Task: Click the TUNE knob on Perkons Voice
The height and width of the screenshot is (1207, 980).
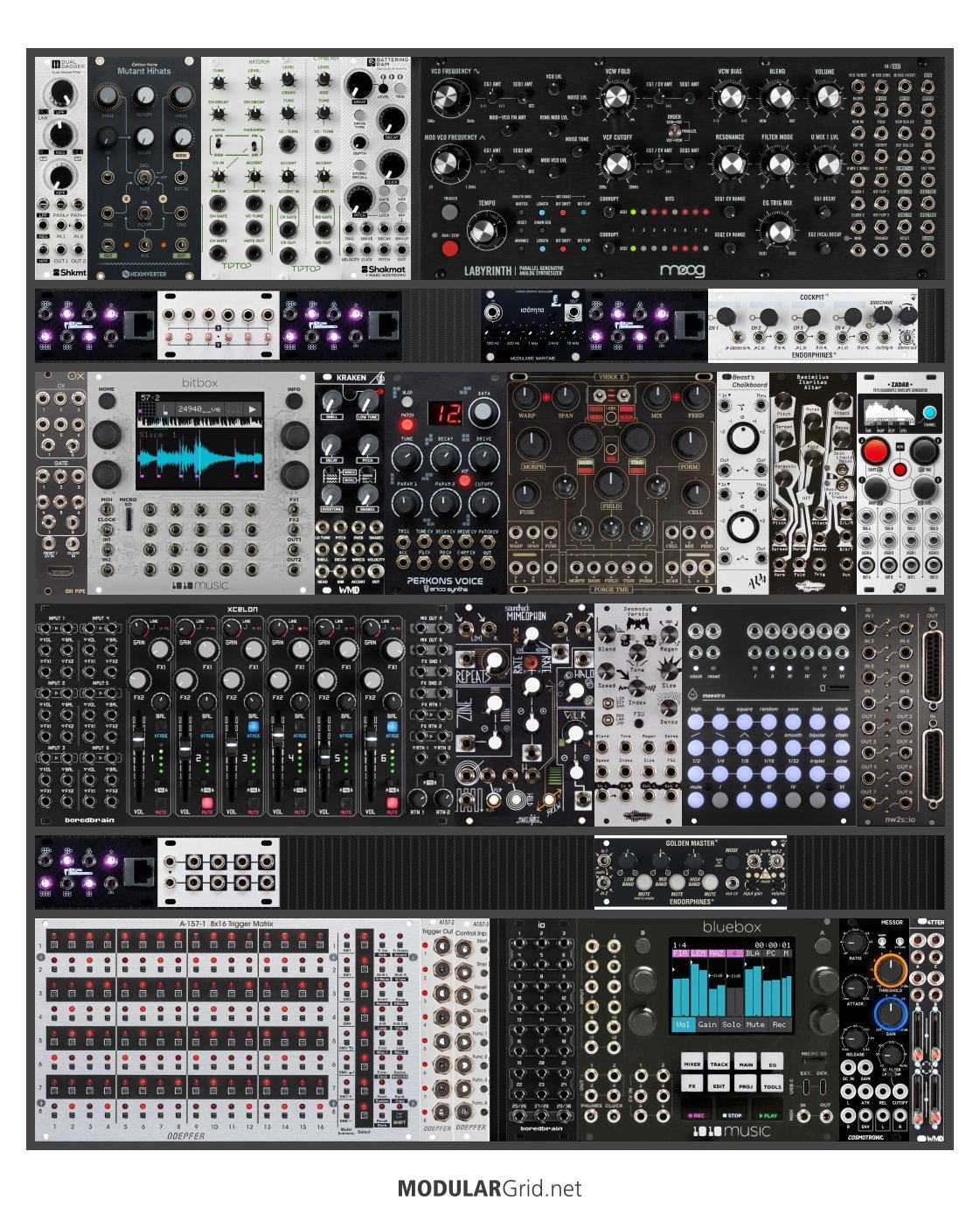Action: (407, 458)
